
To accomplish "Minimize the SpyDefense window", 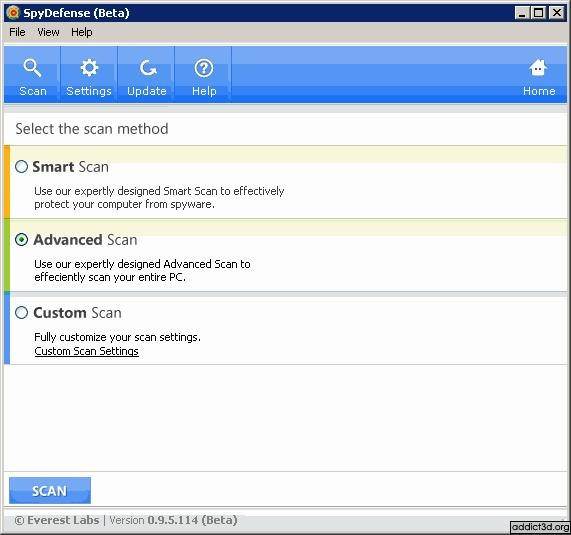I will pyautogui.click(x=521, y=13).
